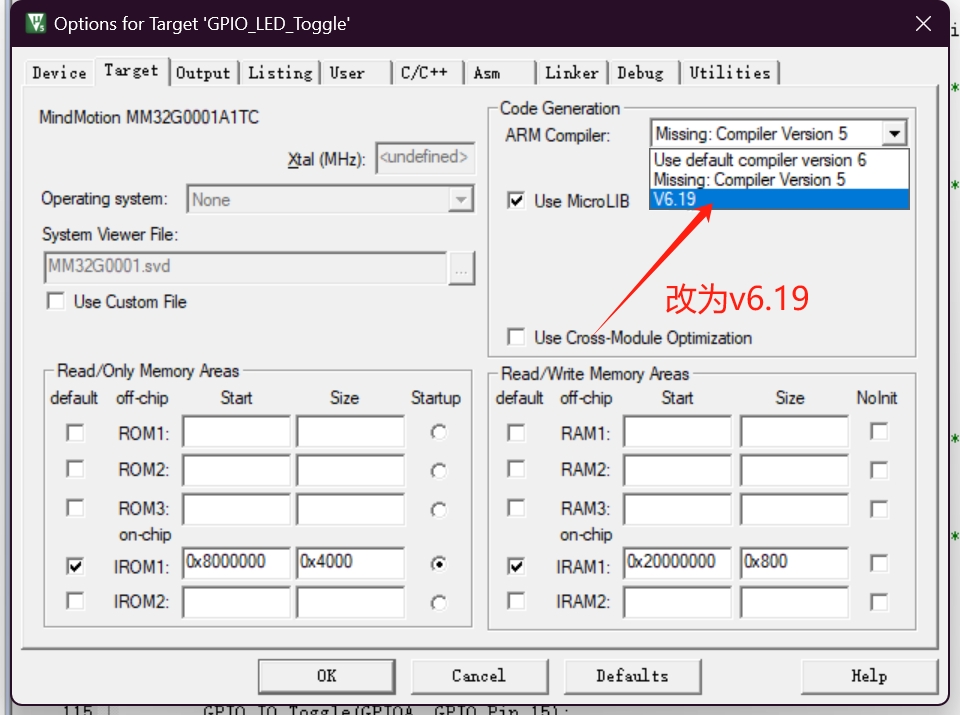The height and width of the screenshot is (715, 960).
Task: Toggle the Use MicroLIB checkbox
Action: [x=516, y=201]
